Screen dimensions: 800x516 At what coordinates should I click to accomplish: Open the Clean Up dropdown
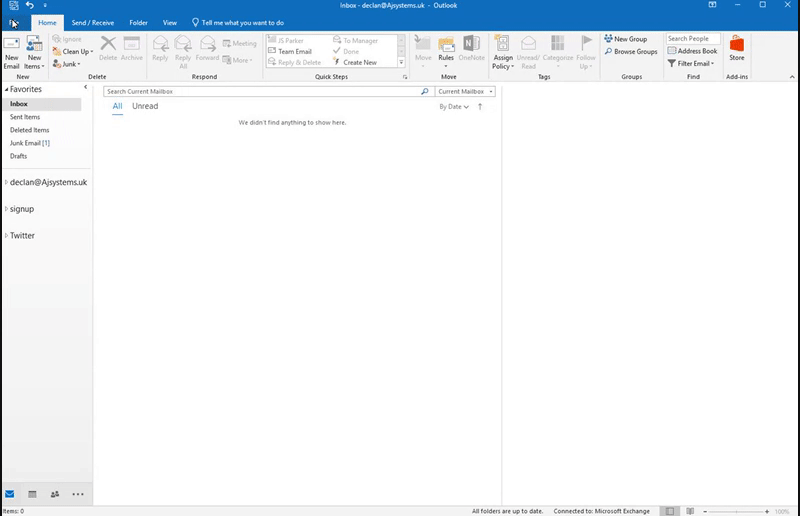tap(72, 52)
